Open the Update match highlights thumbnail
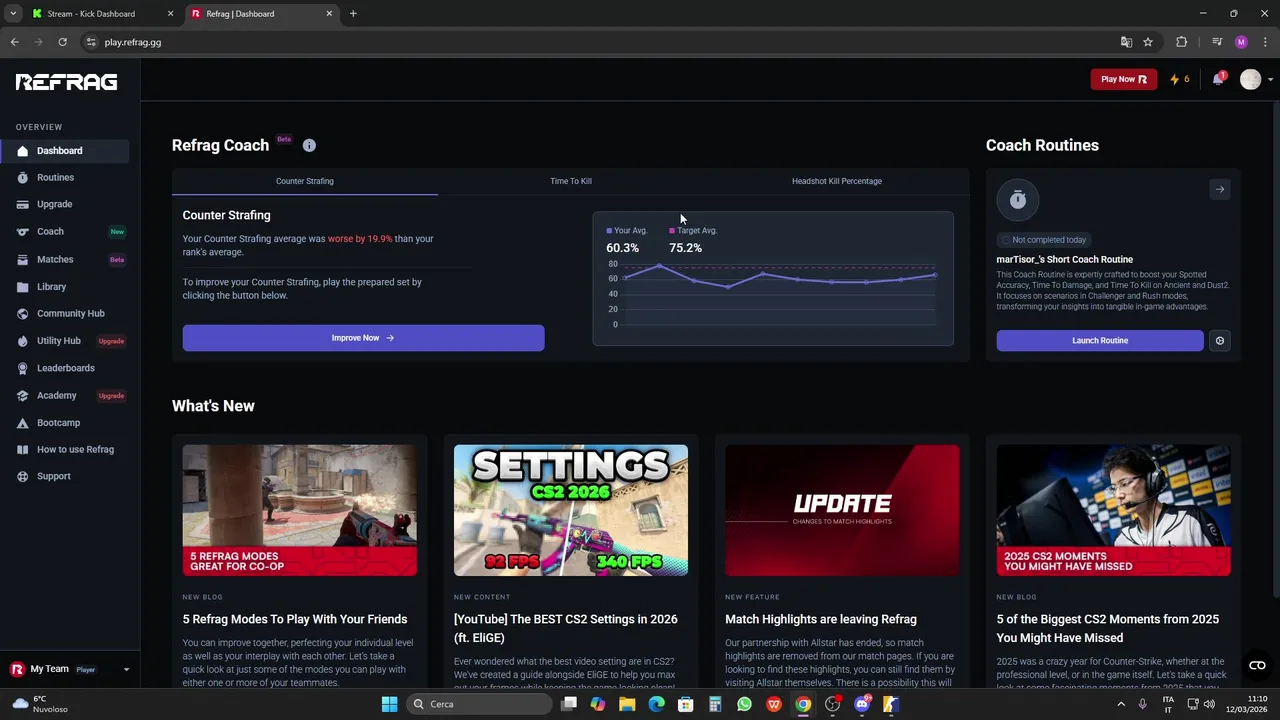The height and width of the screenshot is (720, 1280). [842, 510]
